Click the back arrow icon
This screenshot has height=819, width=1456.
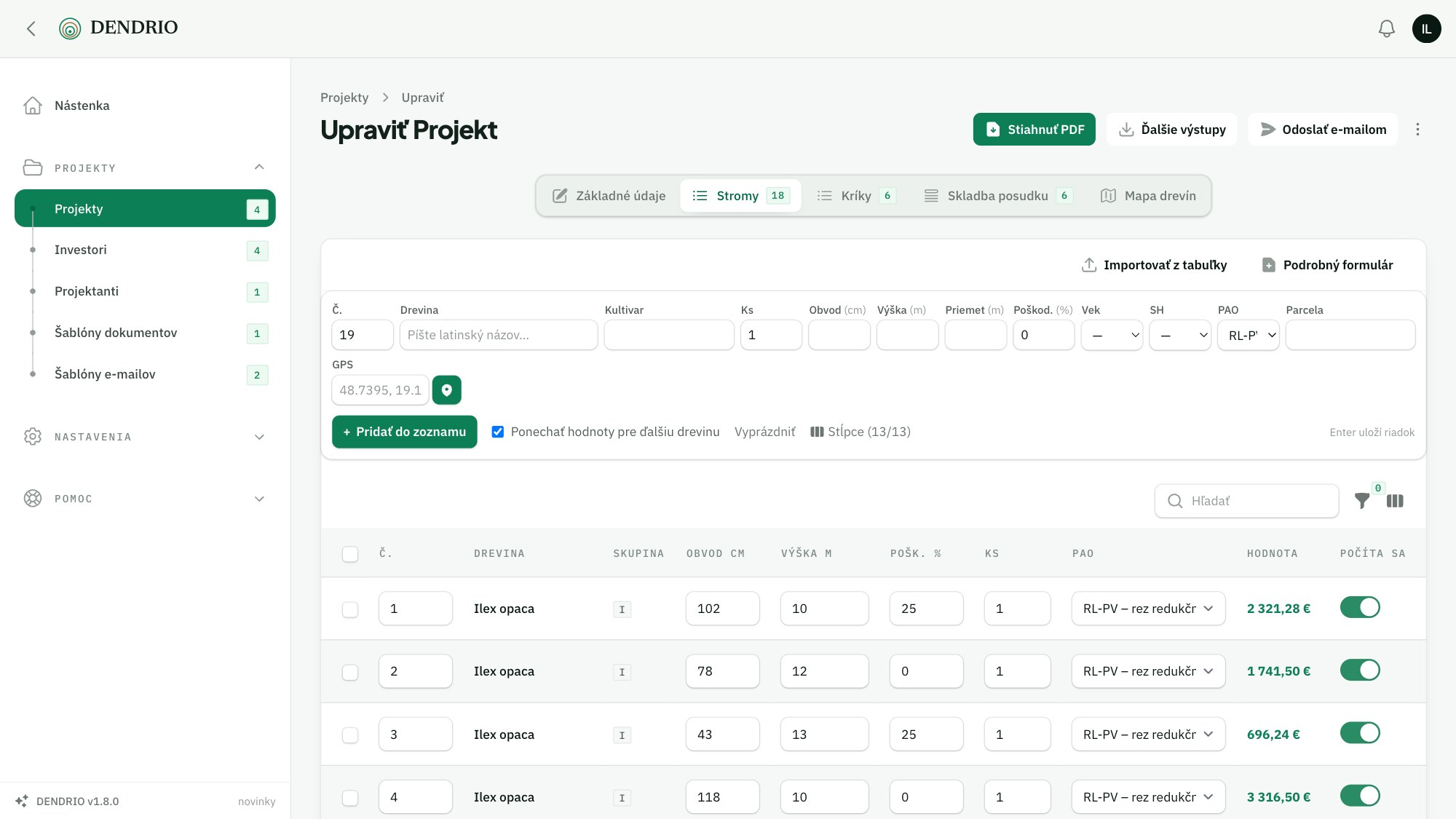coord(31,28)
